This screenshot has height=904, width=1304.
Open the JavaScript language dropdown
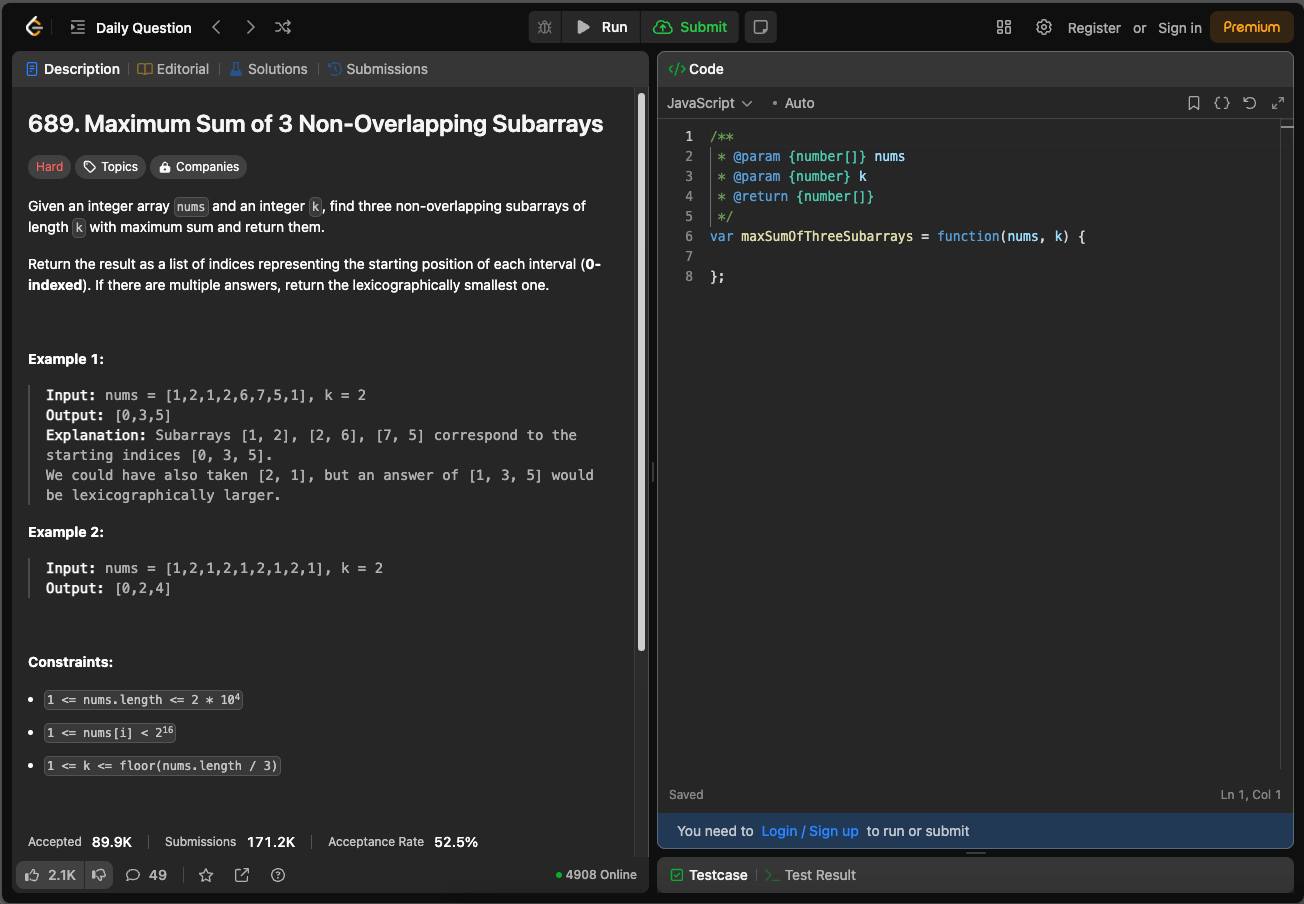click(709, 103)
